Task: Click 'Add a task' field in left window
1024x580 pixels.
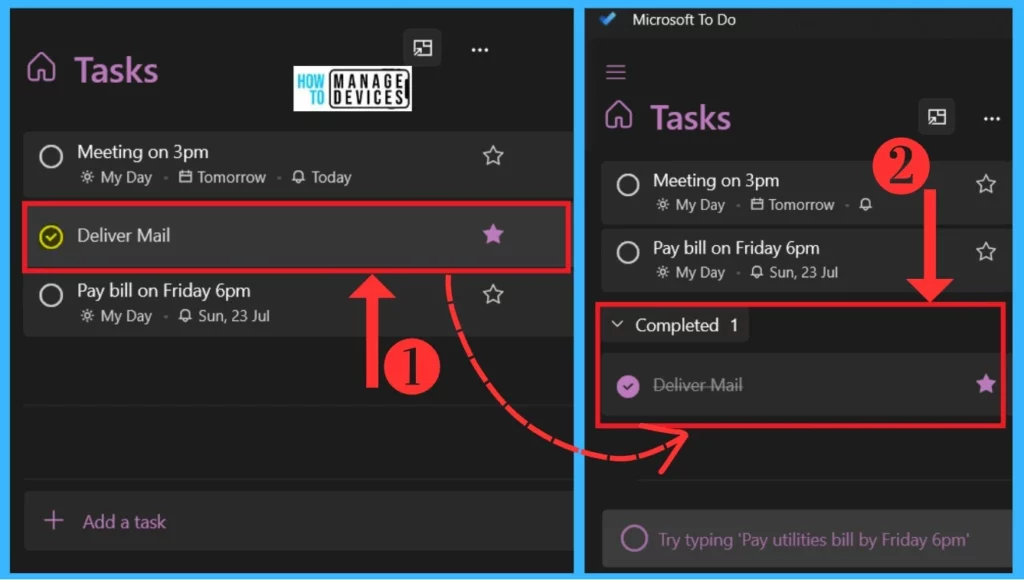Action: tap(298, 521)
